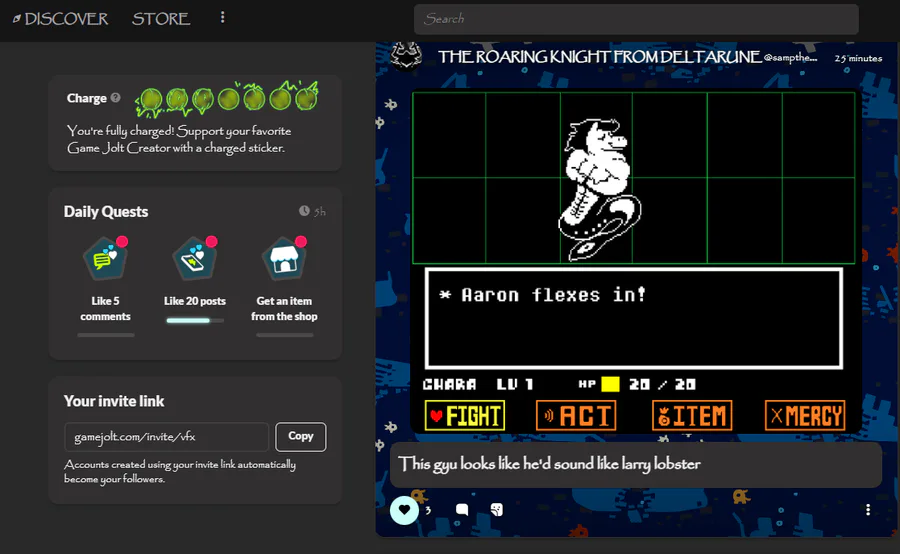
Task: Check the Like 5 comments progress bar
Action: pos(106,335)
